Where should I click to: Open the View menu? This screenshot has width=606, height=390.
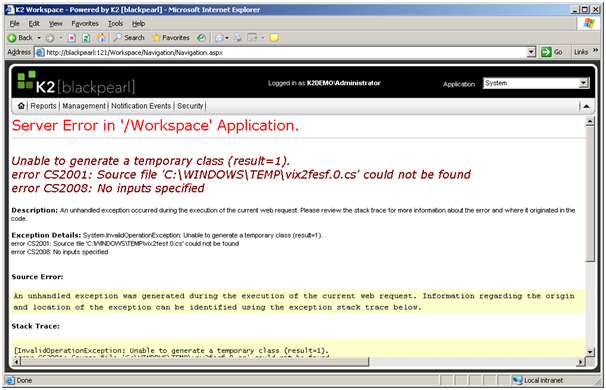pyautogui.click(x=55, y=24)
